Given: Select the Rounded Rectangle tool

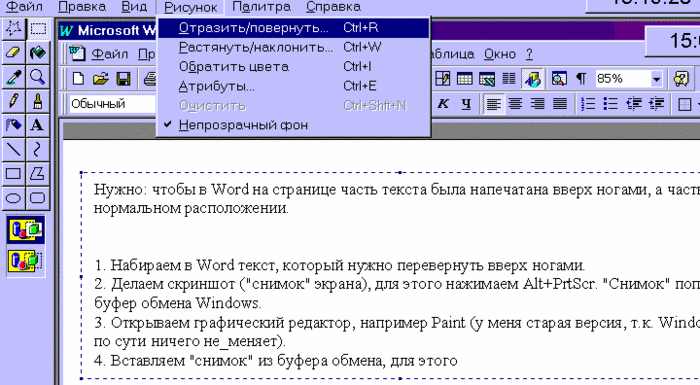Looking at the screenshot, I should (38, 197).
